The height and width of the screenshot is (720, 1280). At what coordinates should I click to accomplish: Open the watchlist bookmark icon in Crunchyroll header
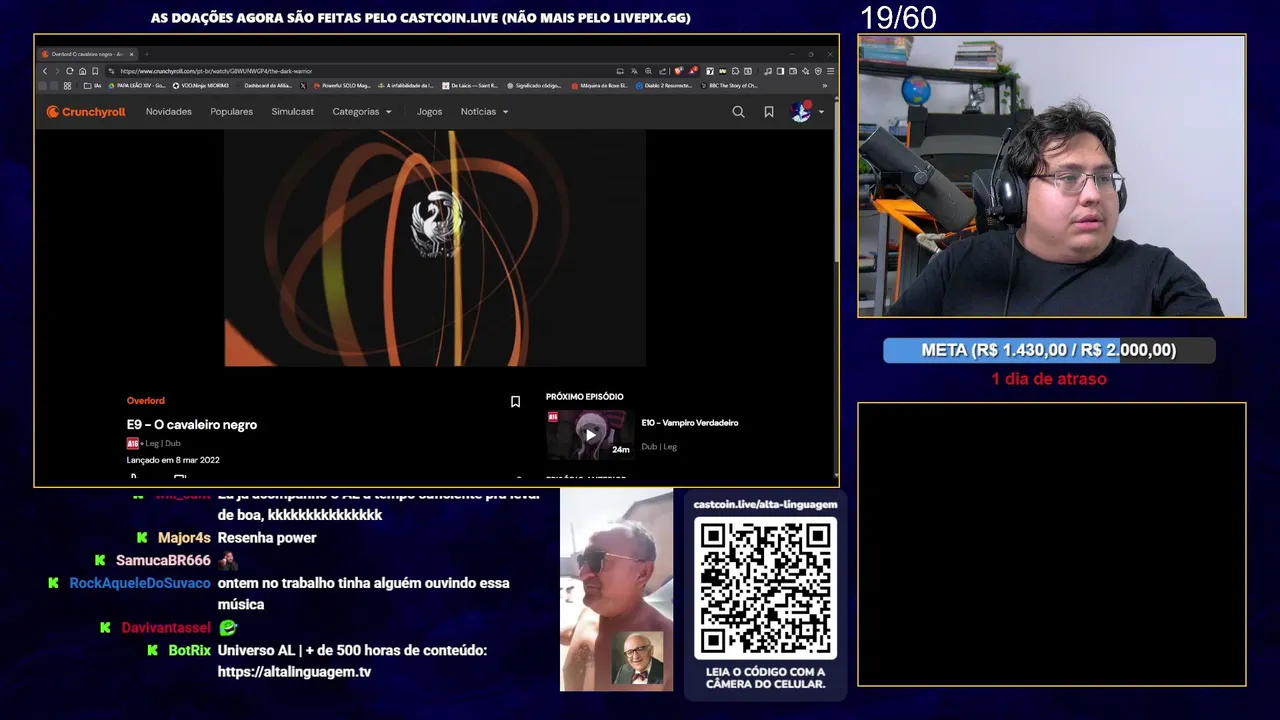coord(769,112)
